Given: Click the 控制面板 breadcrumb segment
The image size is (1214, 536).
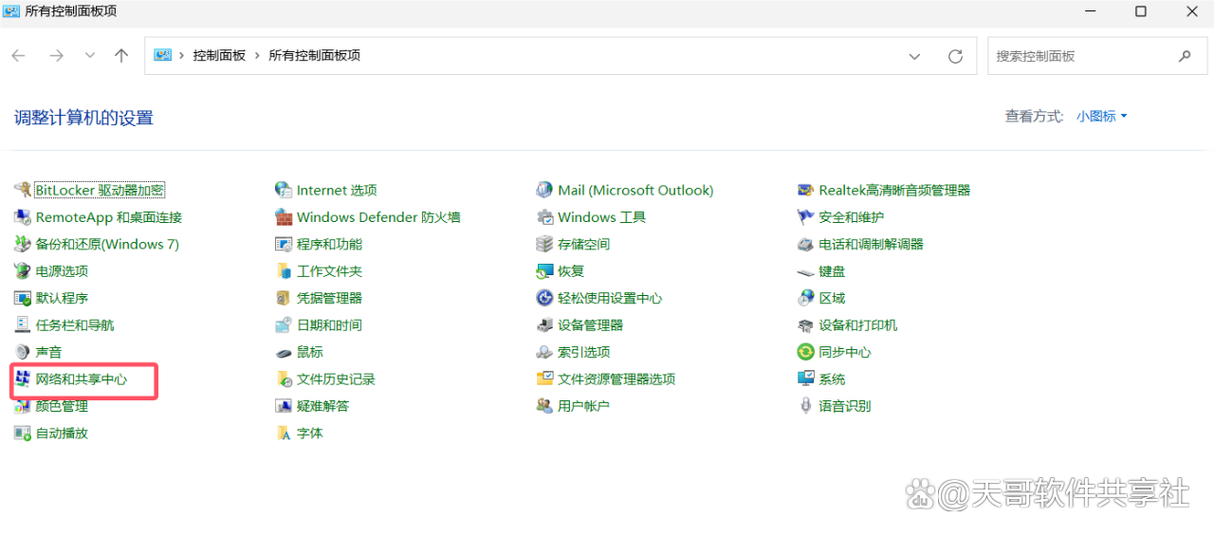Looking at the screenshot, I should click(219, 56).
